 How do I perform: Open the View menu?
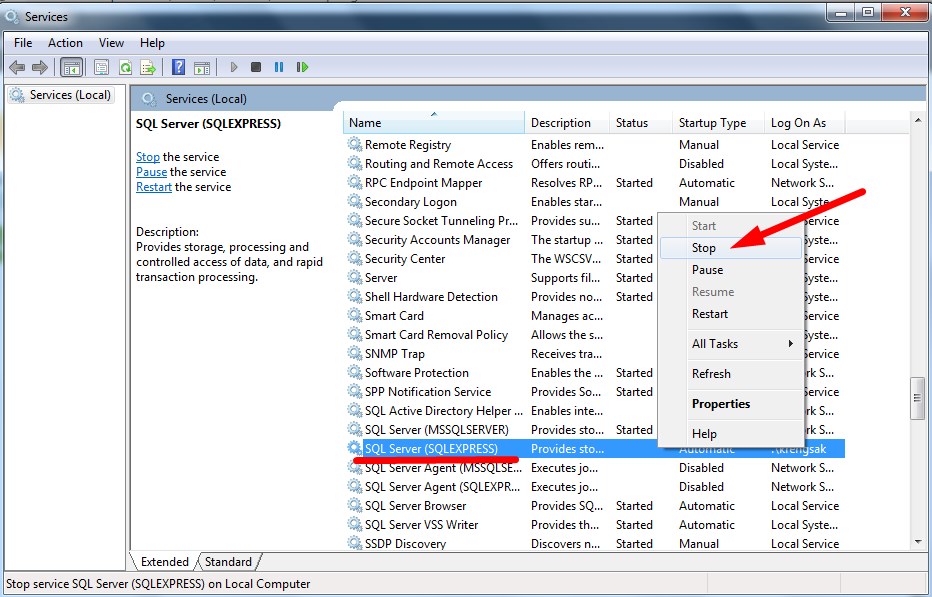tap(111, 43)
